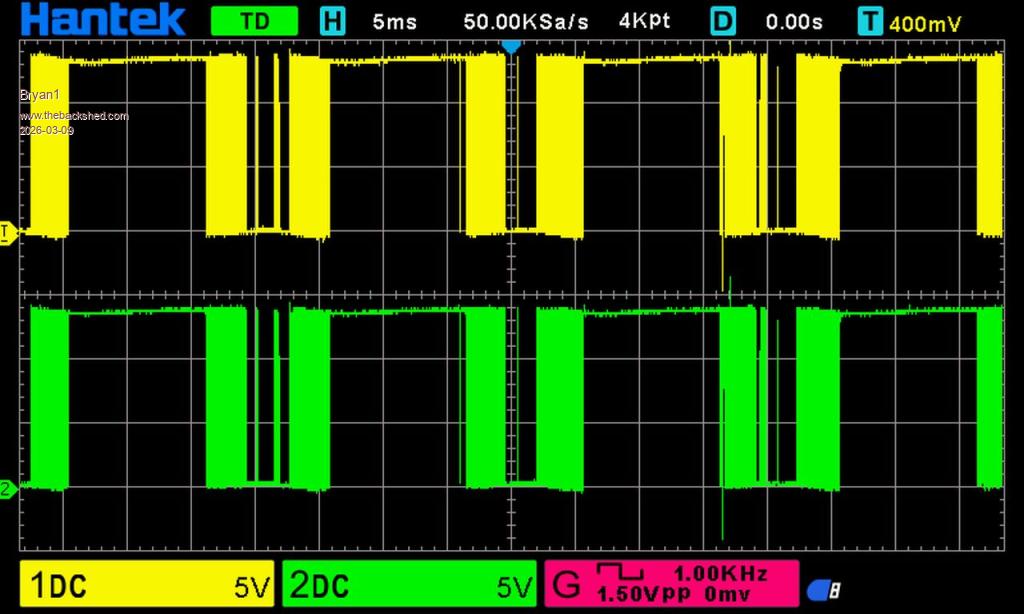The height and width of the screenshot is (614, 1024).
Task: Click the 50.00KSa/s sample rate readout
Action: coord(526,21)
